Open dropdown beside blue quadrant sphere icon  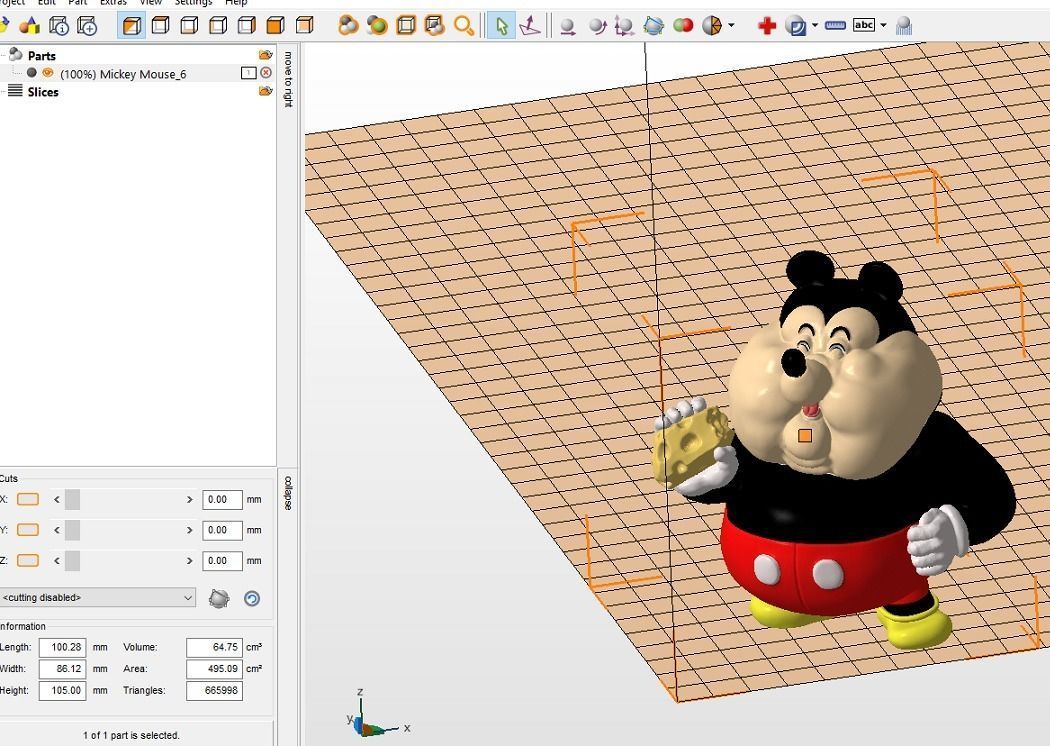point(814,25)
